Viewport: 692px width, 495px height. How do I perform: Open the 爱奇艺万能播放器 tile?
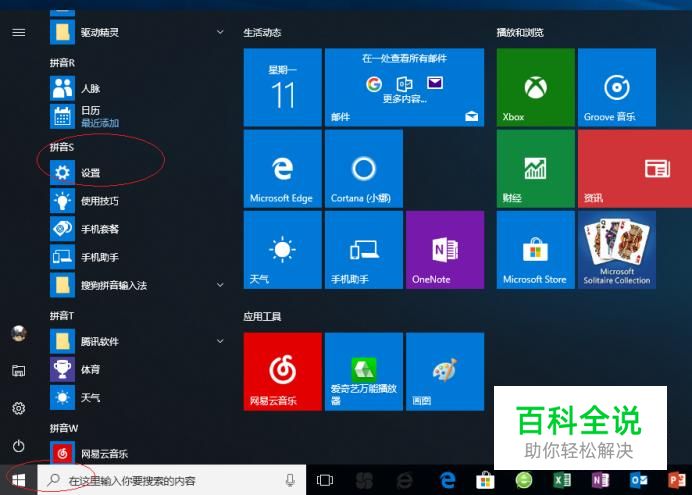pos(364,371)
